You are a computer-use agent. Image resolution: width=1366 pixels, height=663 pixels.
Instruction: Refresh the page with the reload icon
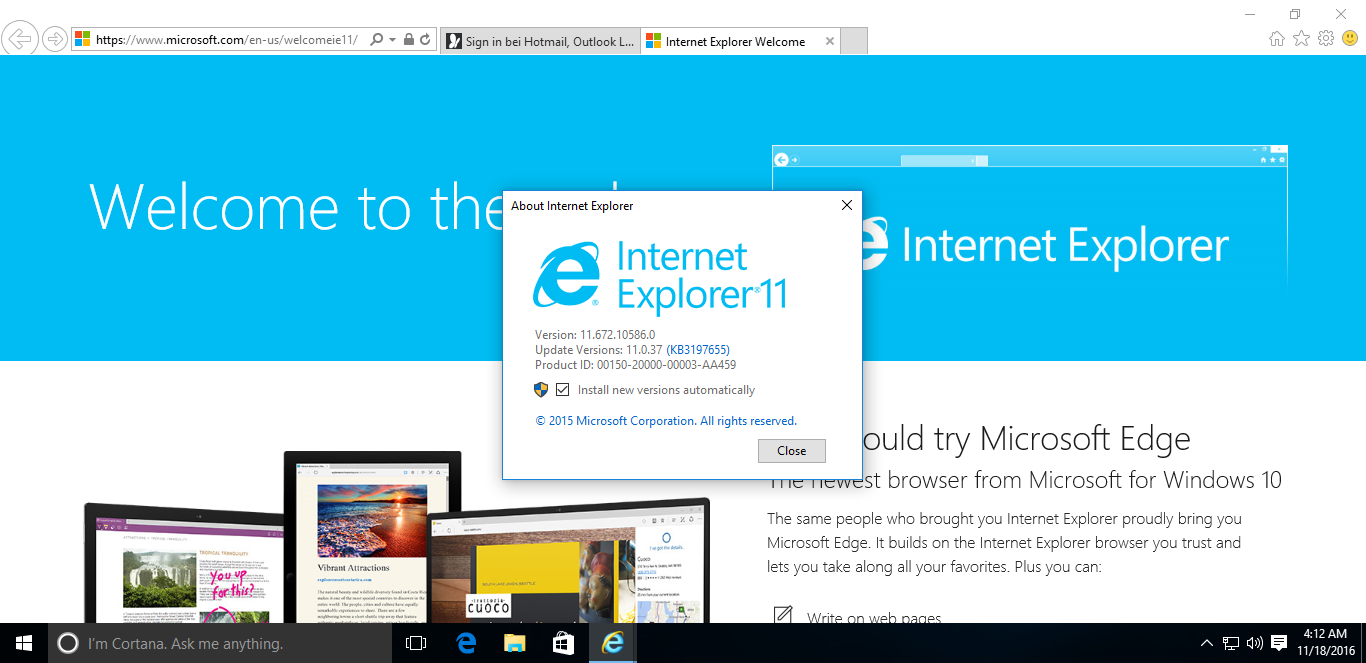pos(425,40)
